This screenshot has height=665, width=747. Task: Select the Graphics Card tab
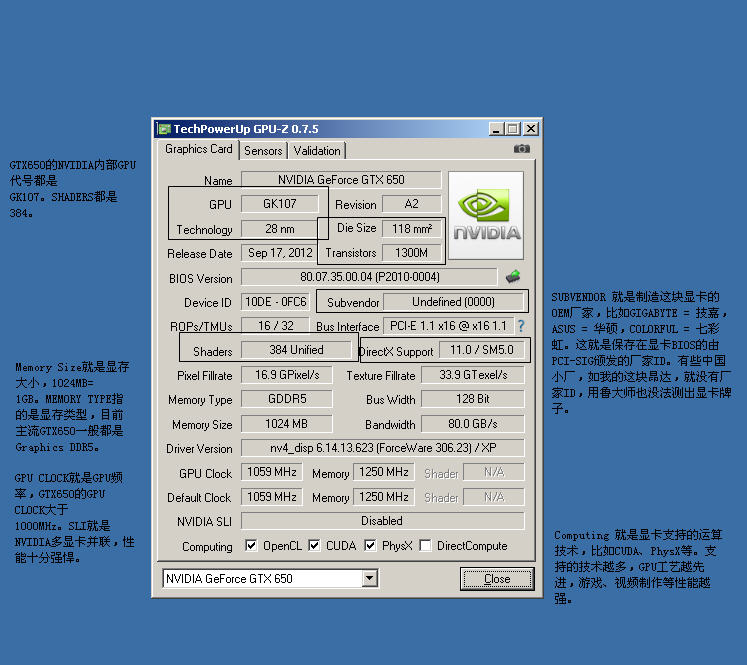click(199, 149)
